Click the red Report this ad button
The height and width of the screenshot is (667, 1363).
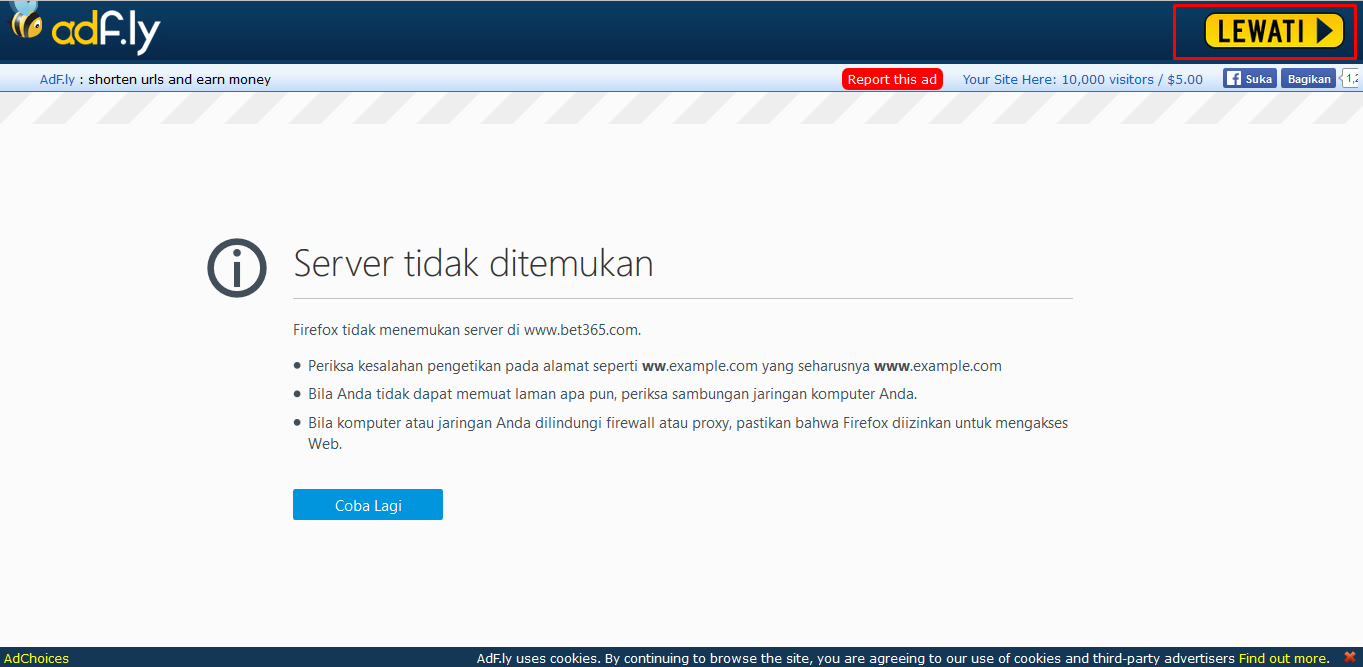click(x=892, y=79)
